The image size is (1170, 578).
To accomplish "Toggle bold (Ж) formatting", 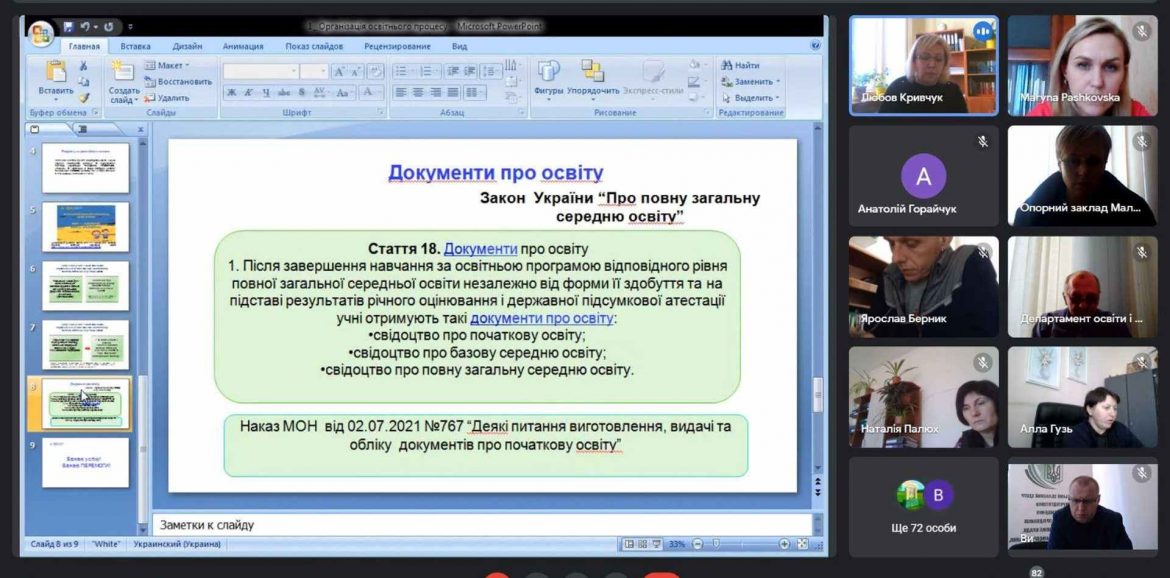I will coord(231,93).
